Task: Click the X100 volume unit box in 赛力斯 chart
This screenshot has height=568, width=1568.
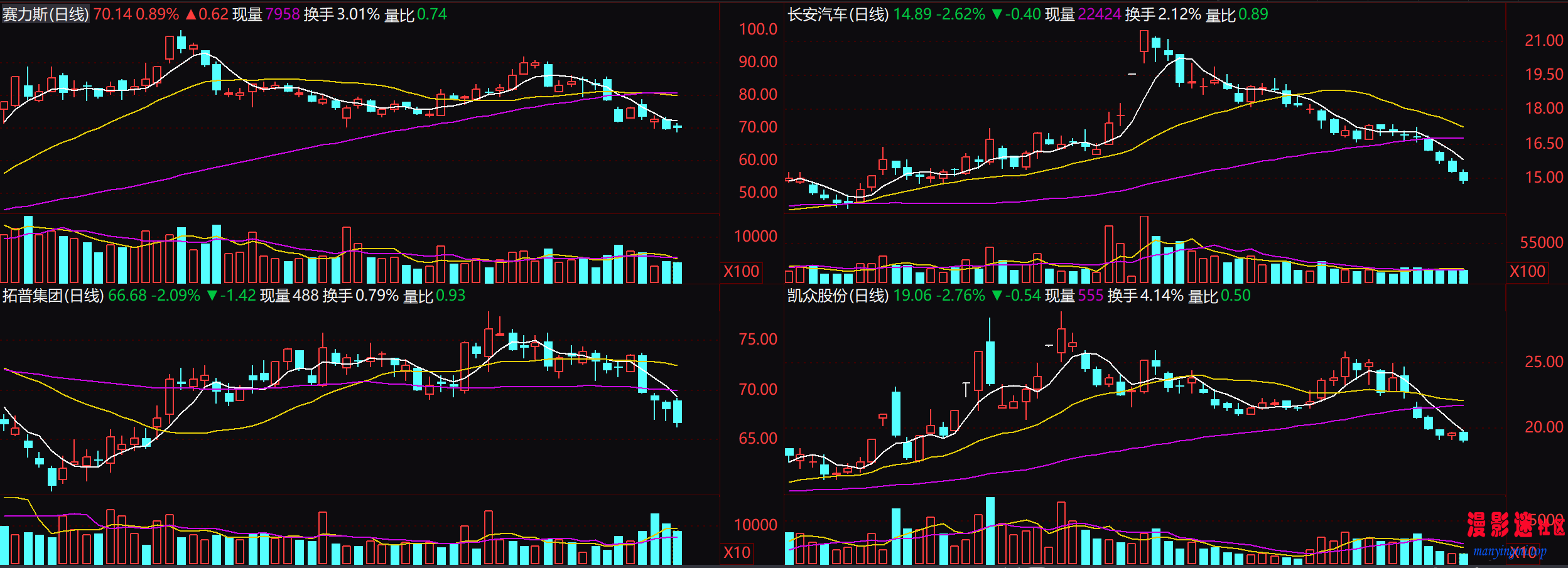Action: tap(742, 272)
